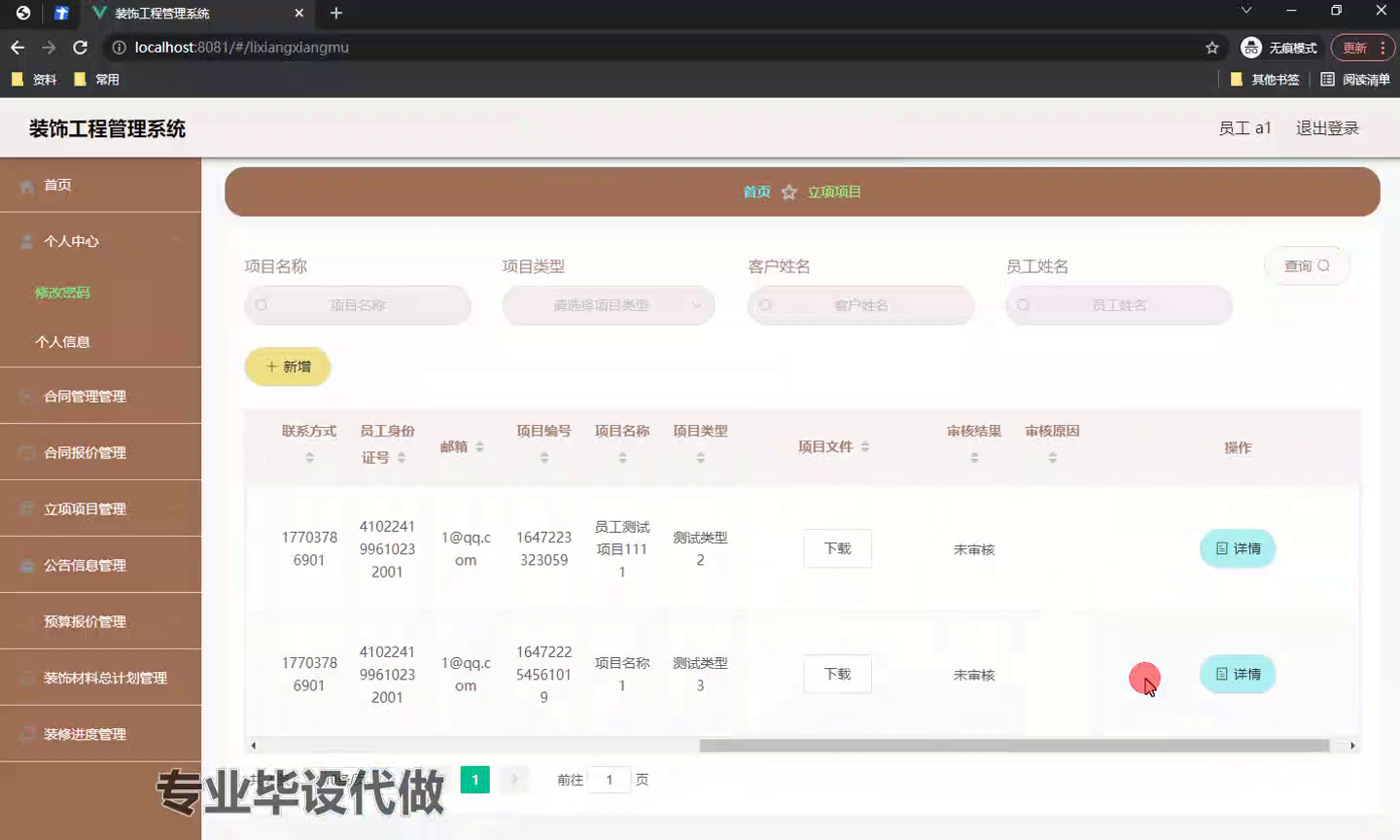
Task: Click the address bar URL
Action: pos(241,48)
